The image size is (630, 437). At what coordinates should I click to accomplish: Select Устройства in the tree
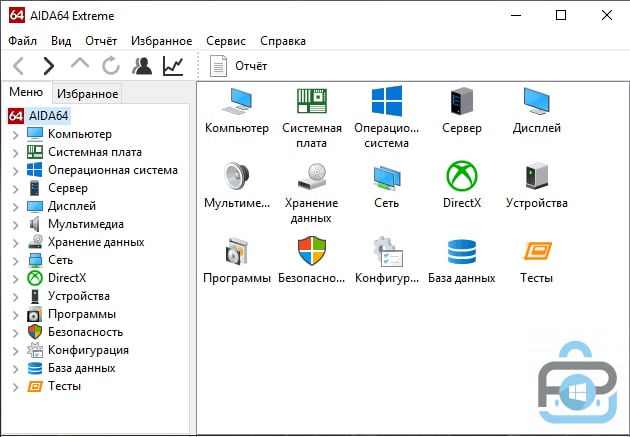pos(79,296)
